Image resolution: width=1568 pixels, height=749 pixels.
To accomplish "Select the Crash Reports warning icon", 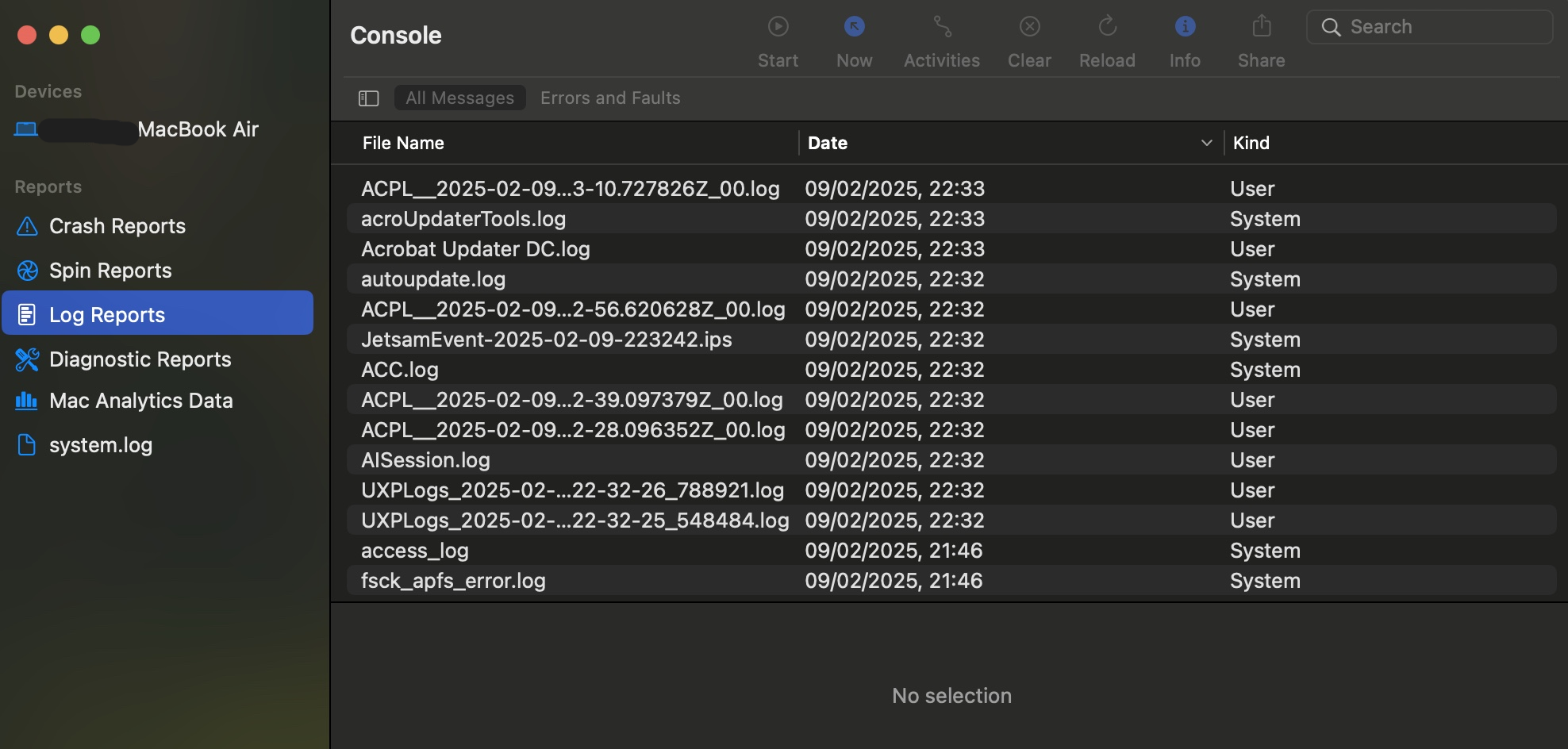I will [26, 226].
